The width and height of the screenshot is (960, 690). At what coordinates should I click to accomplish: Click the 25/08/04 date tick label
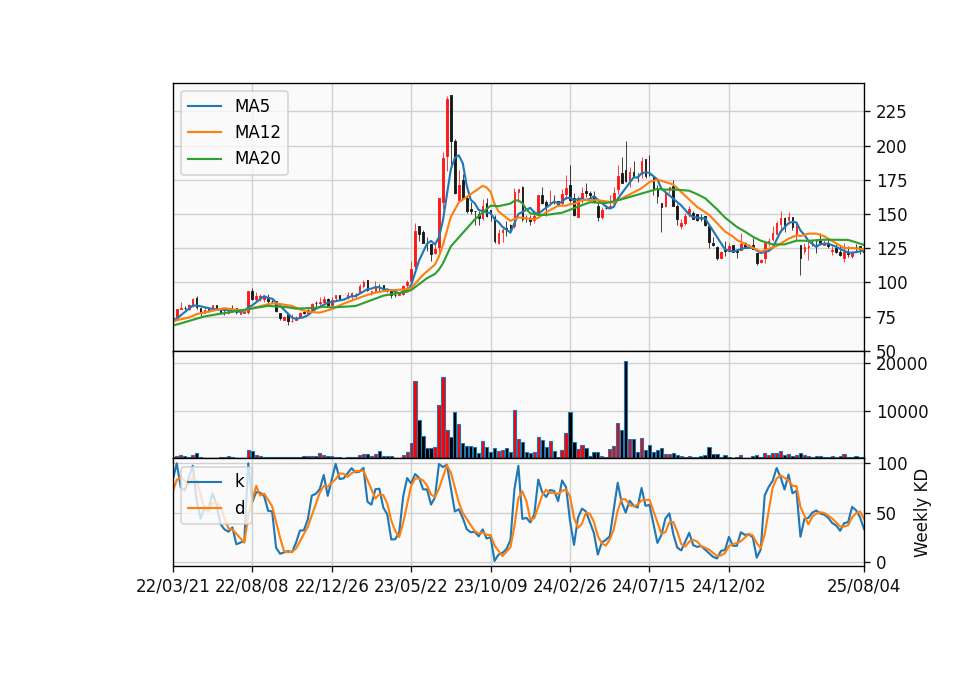pos(863,587)
